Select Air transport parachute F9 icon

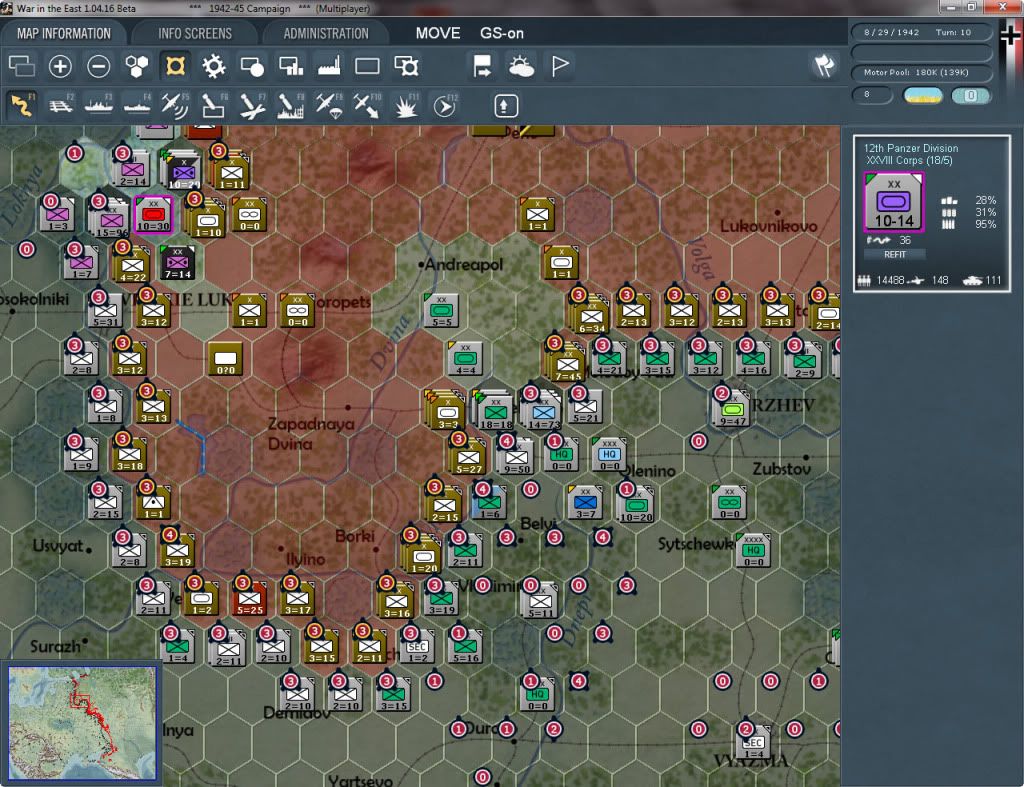point(328,105)
